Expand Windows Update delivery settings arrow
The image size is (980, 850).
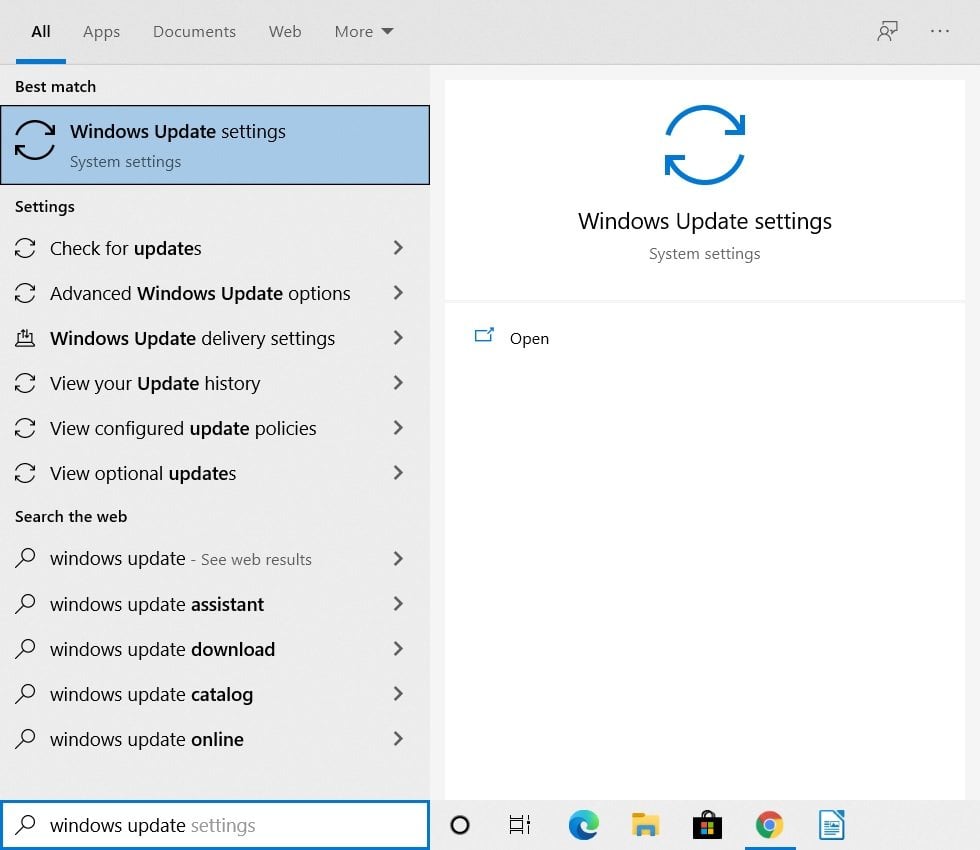398,338
